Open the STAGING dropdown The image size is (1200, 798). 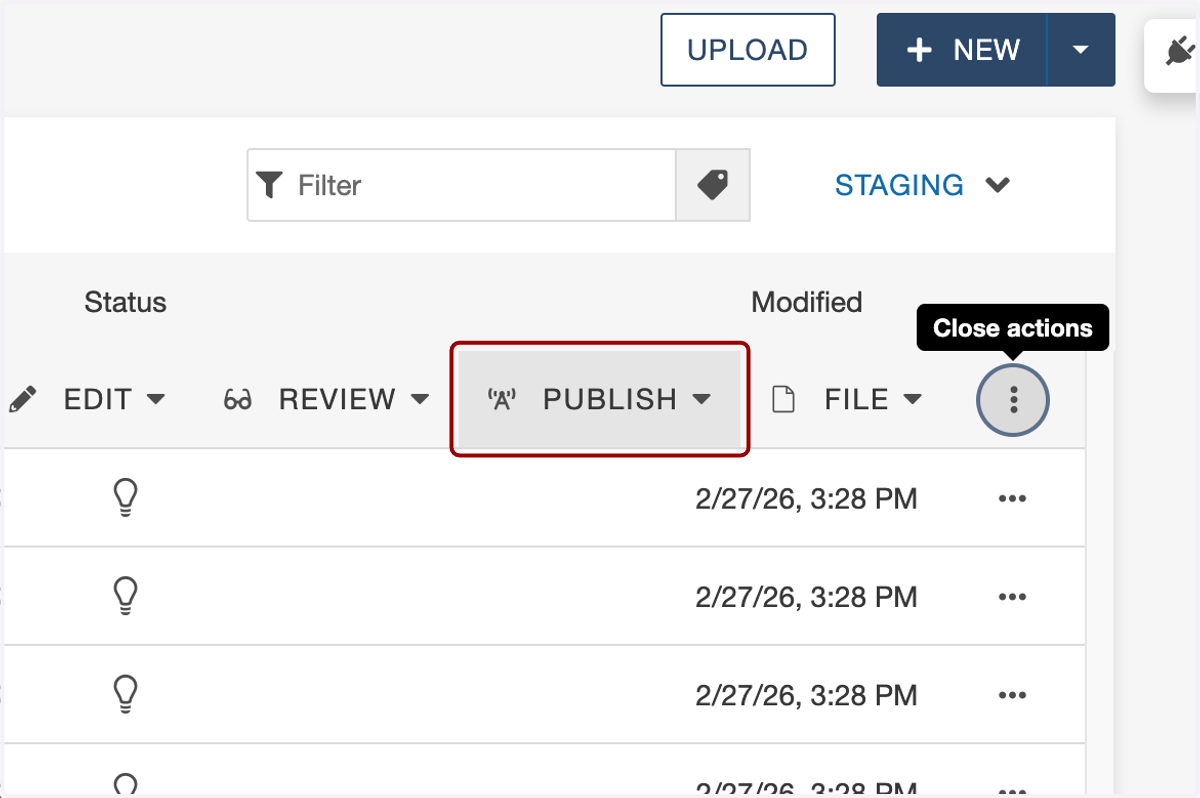tap(922, 185)
